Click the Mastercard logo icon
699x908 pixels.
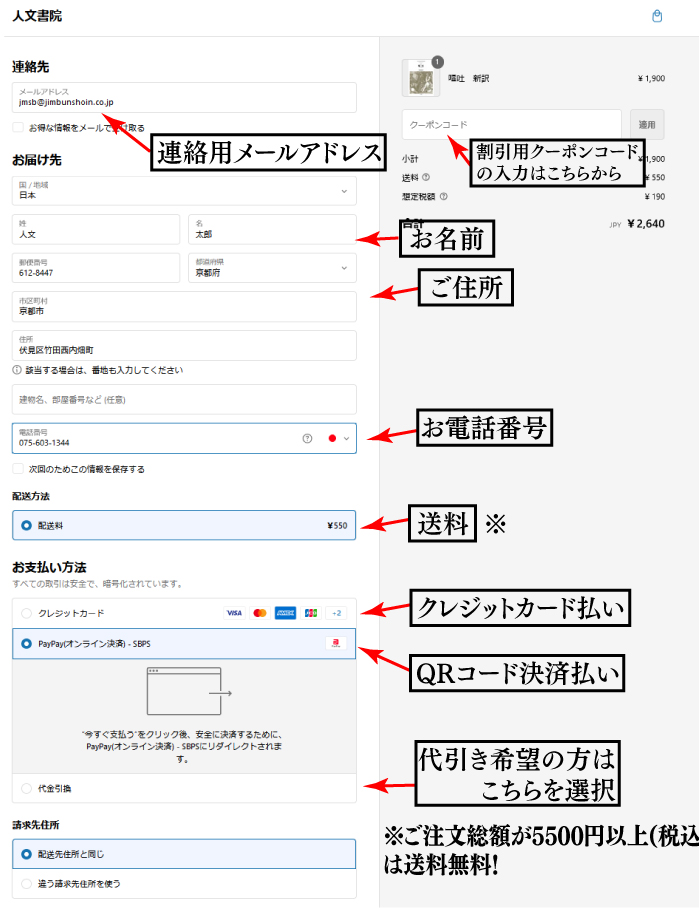(x=260, y=613)
